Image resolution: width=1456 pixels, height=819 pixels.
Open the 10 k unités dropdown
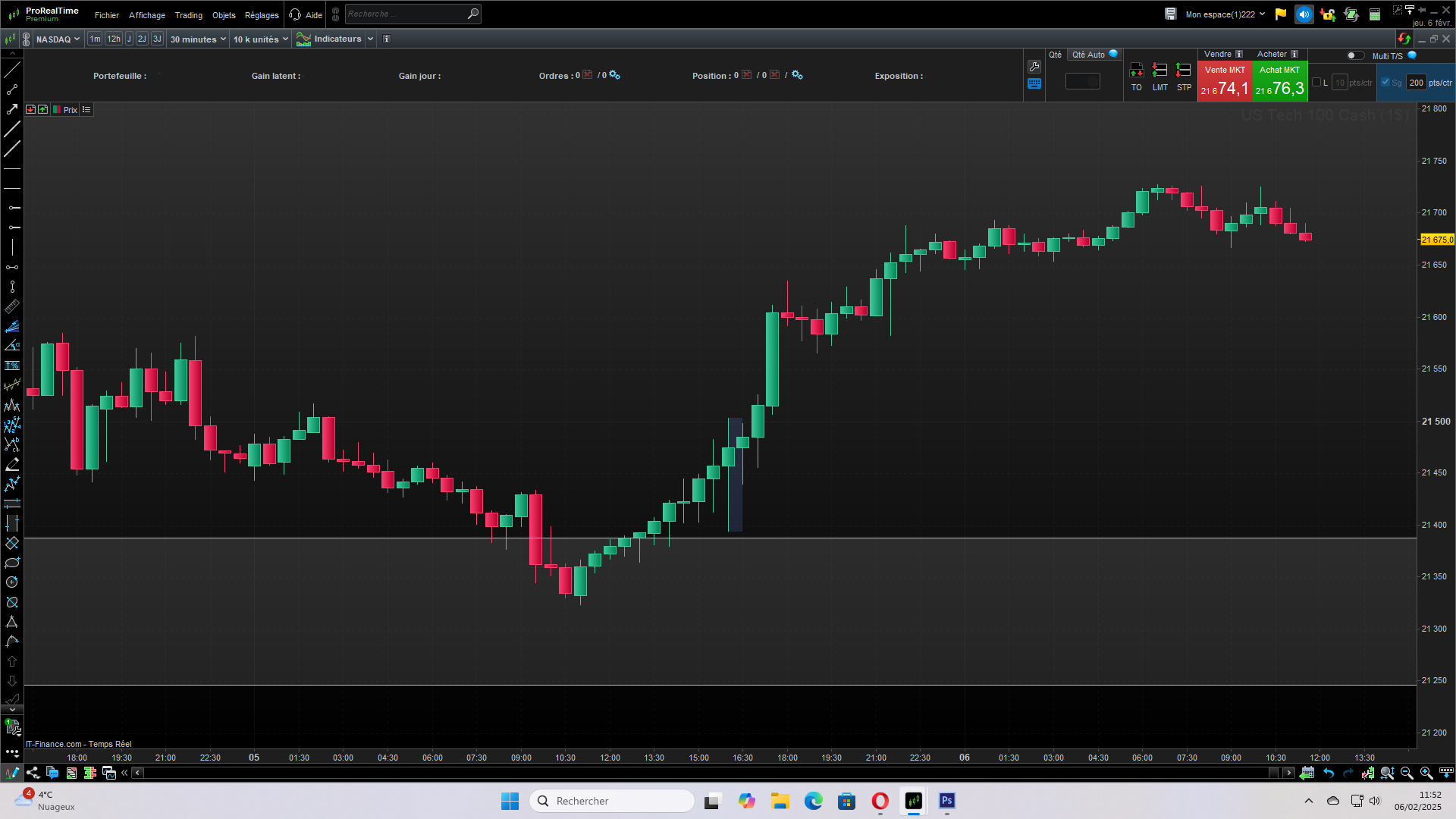coord(260,39)
